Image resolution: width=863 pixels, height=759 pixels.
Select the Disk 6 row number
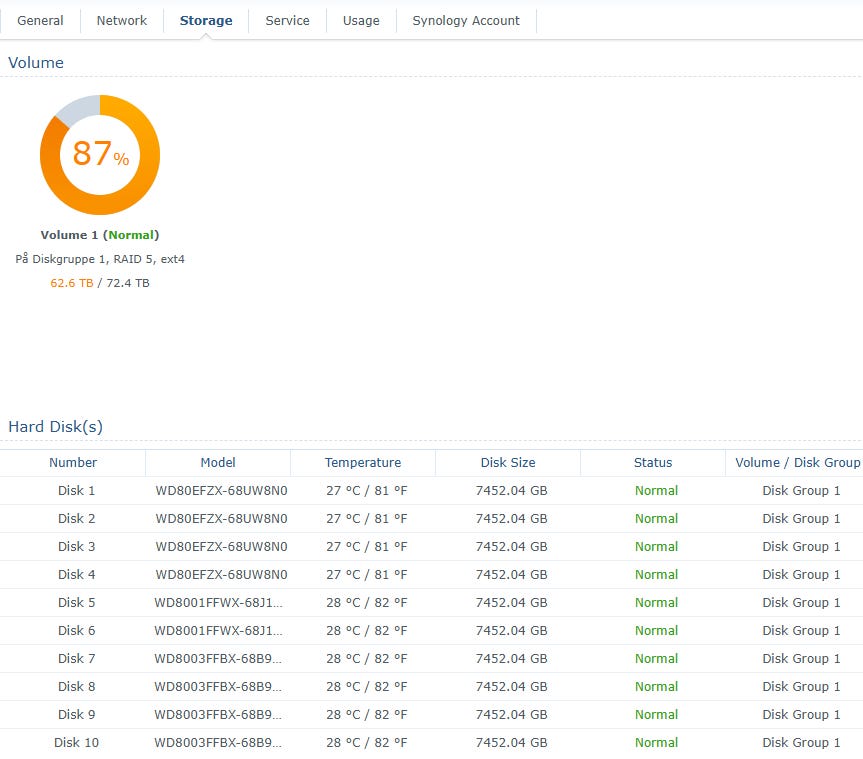coord(77,631)
